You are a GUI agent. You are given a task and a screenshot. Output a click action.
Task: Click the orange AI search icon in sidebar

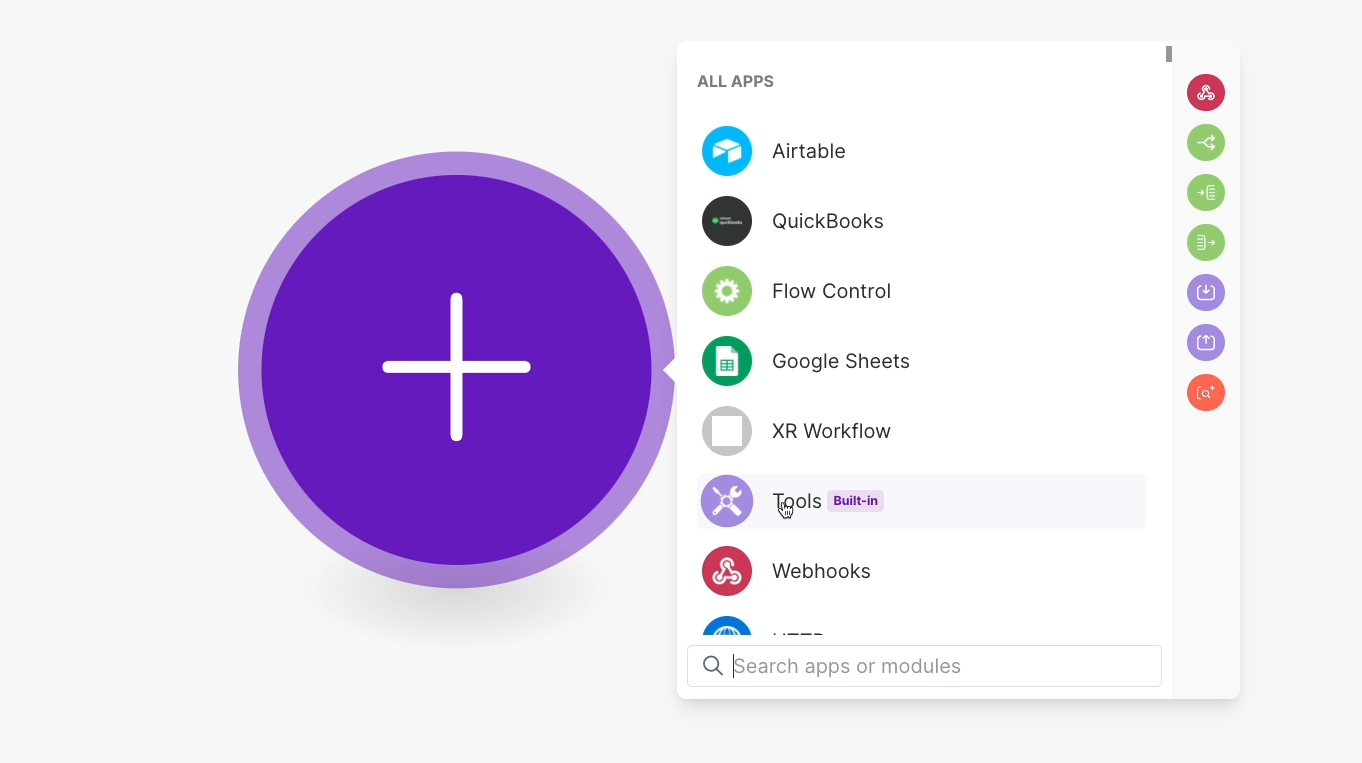click(x=1206, y=393)
